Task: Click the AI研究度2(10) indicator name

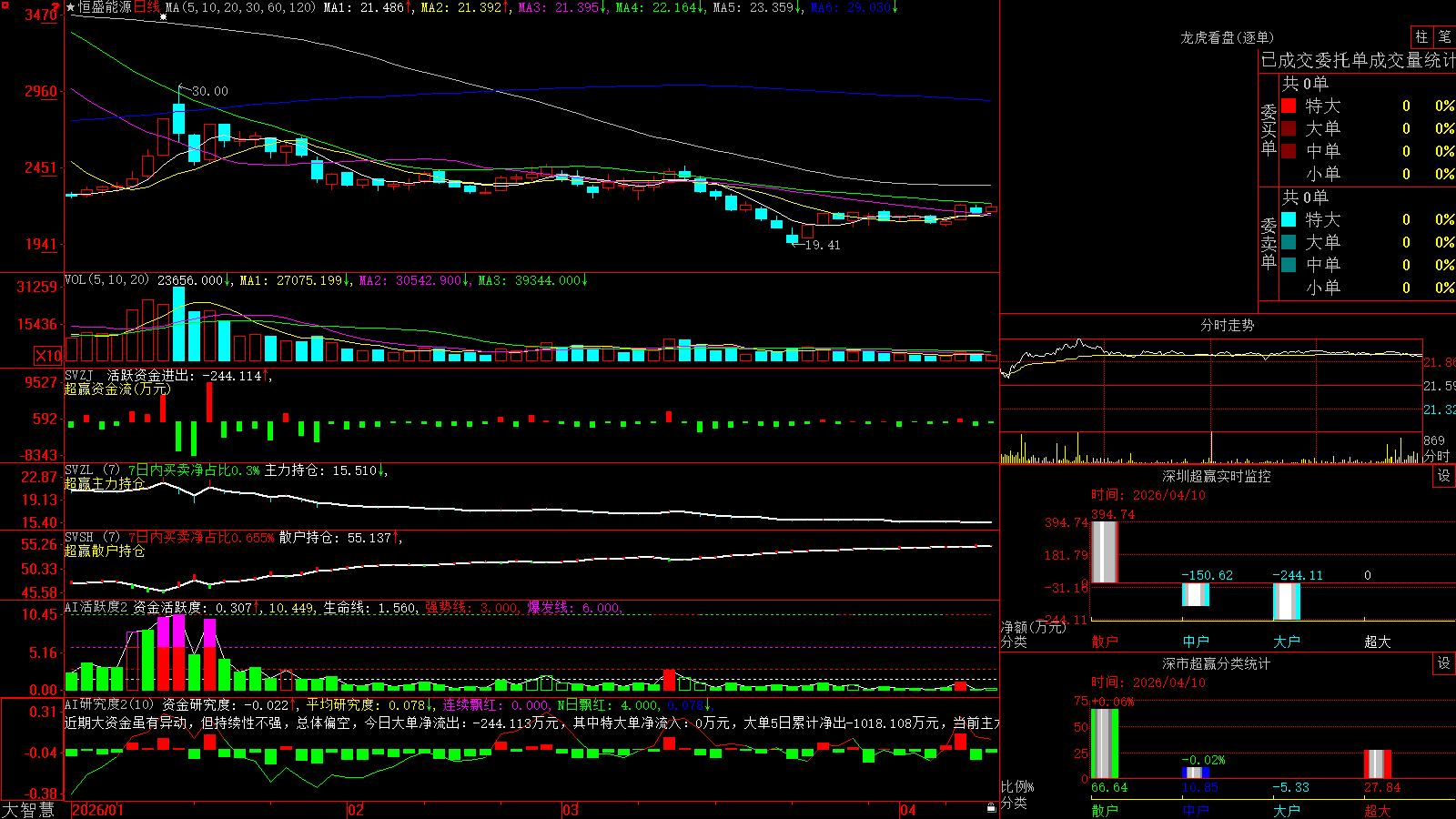Action: point(109,704)
